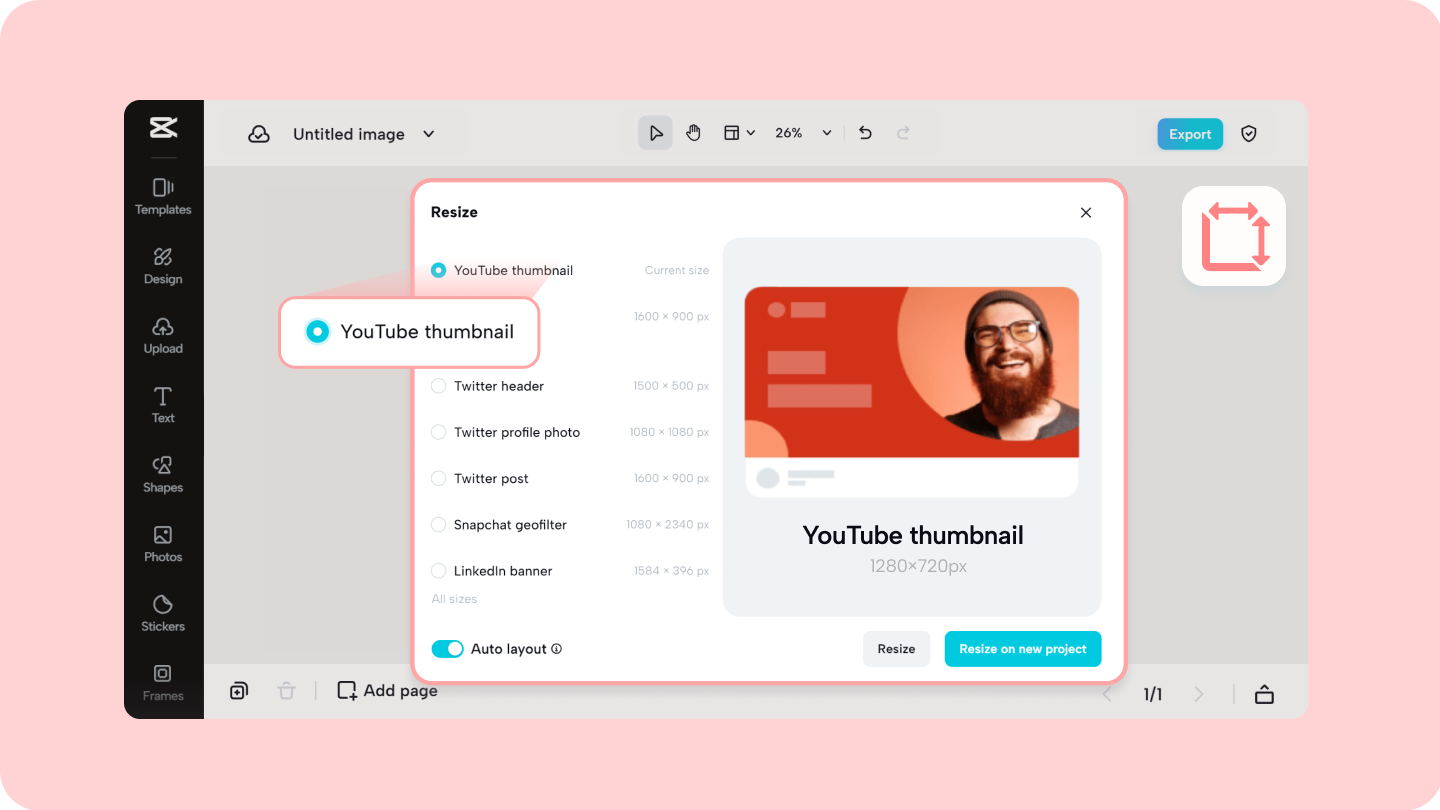Open the Stickers panel in the sidebar
This screenshot has width=1440, height=810.
point(162,613)
